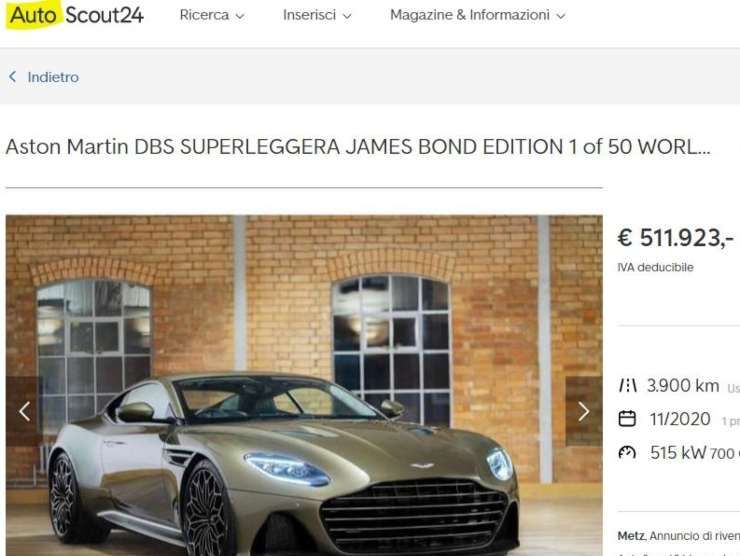This screenshot has width=740, height=556.
Task: Click the registration date calendar icon
Action: pos(627,419)
